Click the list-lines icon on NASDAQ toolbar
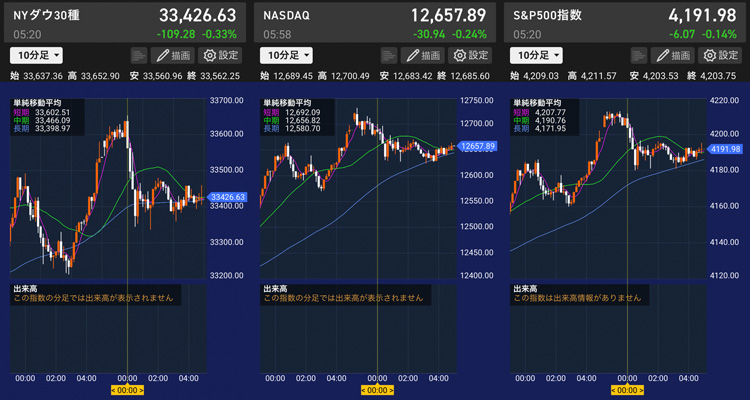The height and width of the screenshot is (400, 750). coord(389,56)
